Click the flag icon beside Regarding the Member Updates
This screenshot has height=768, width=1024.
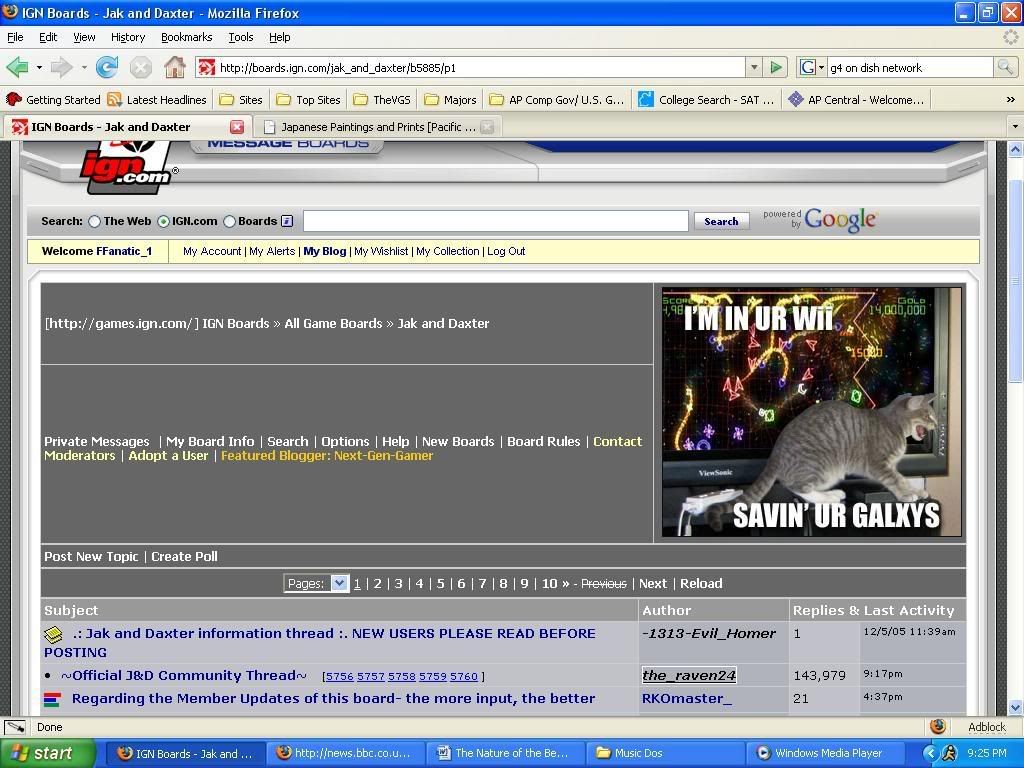pos(52,699)
